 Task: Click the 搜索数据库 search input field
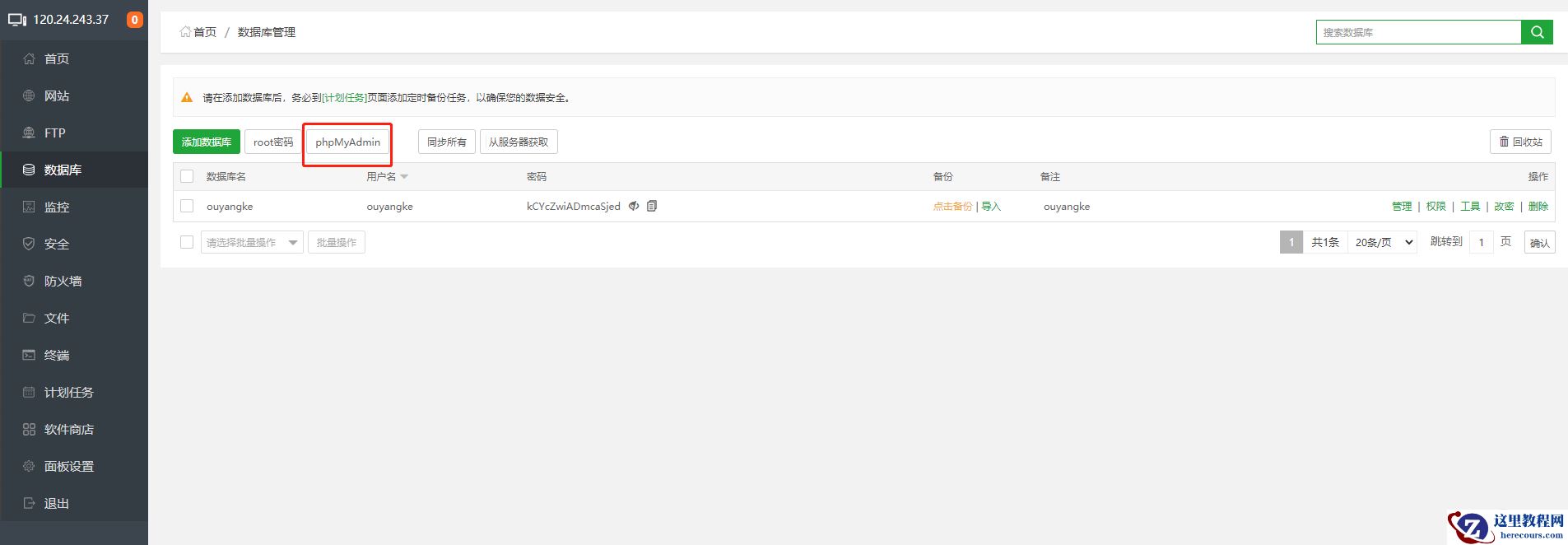[x=1418, y=32]
